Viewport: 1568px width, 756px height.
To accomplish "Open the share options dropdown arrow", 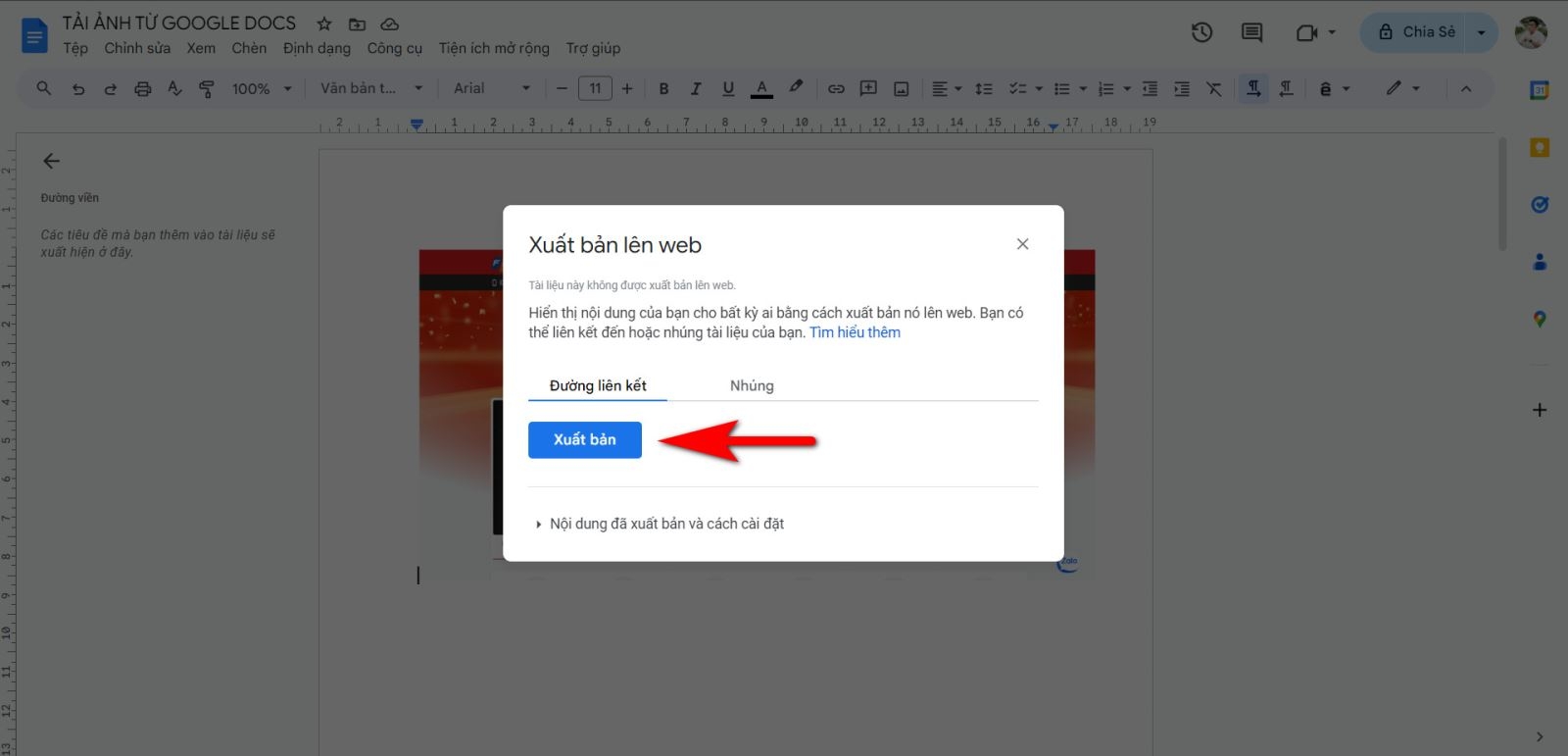I will click(1482, 32).
